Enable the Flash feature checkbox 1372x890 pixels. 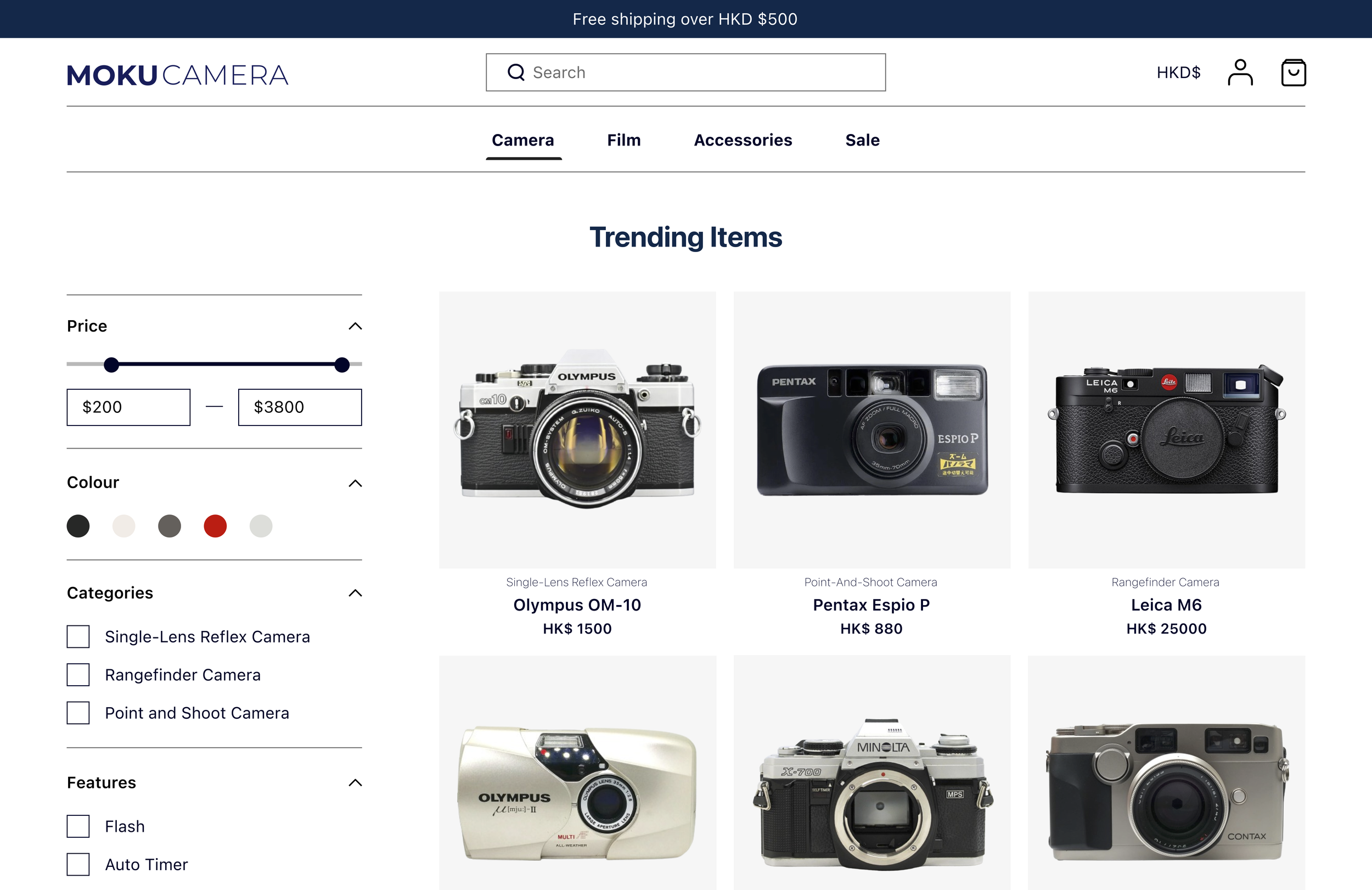point(78,826)
